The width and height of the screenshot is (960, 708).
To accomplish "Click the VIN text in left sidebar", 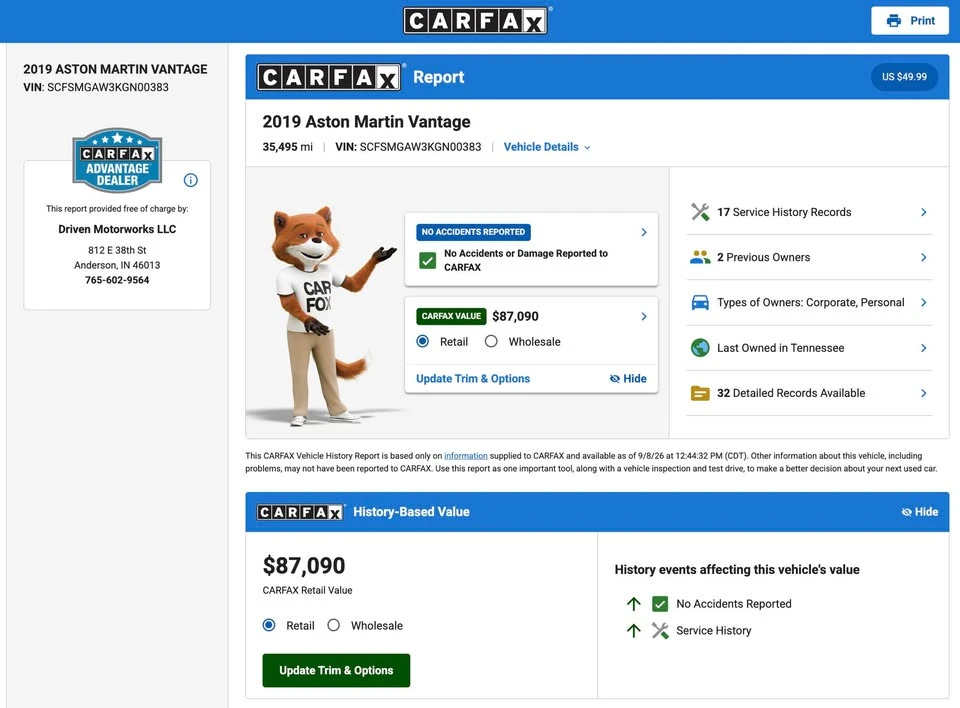I will coord(96,87).
